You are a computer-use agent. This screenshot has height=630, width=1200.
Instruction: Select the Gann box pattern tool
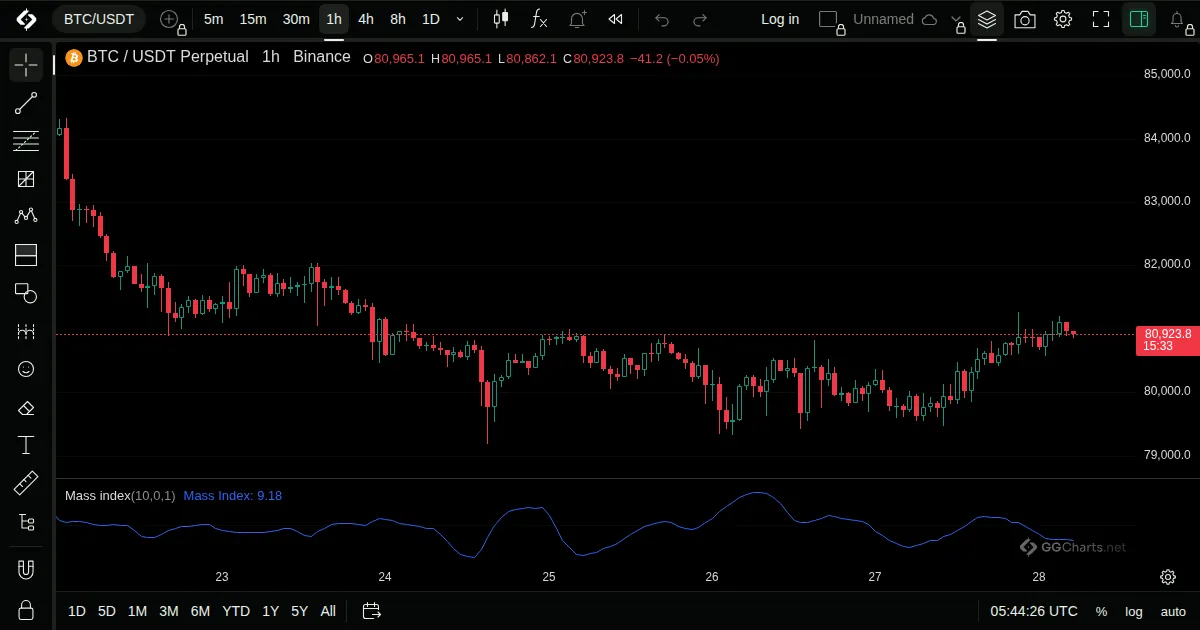point(26,179)
